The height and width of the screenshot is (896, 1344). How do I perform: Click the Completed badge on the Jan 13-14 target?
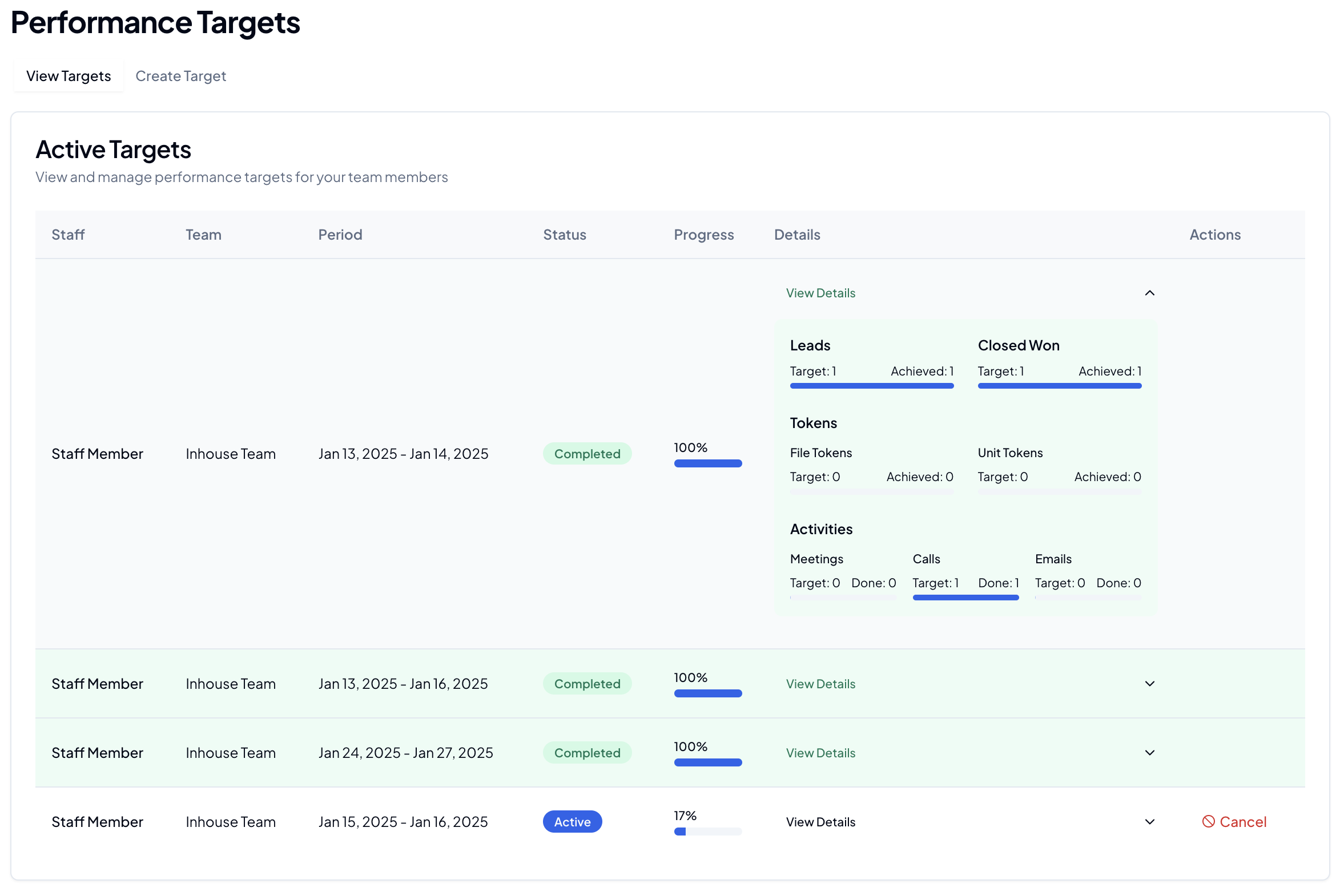tap(587, 453)
